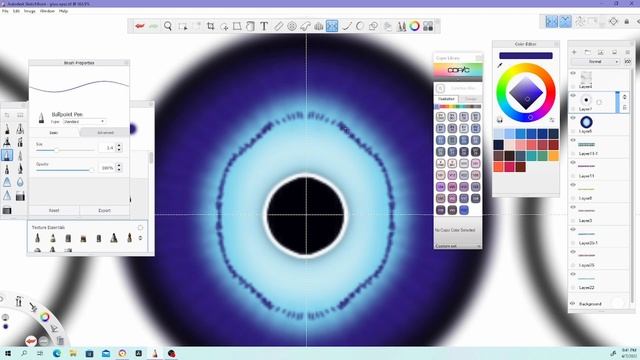640x360 pixels.
Task: Toggle Background layer visibility eye
Action: pyautogui.click(x=573, y=304)
